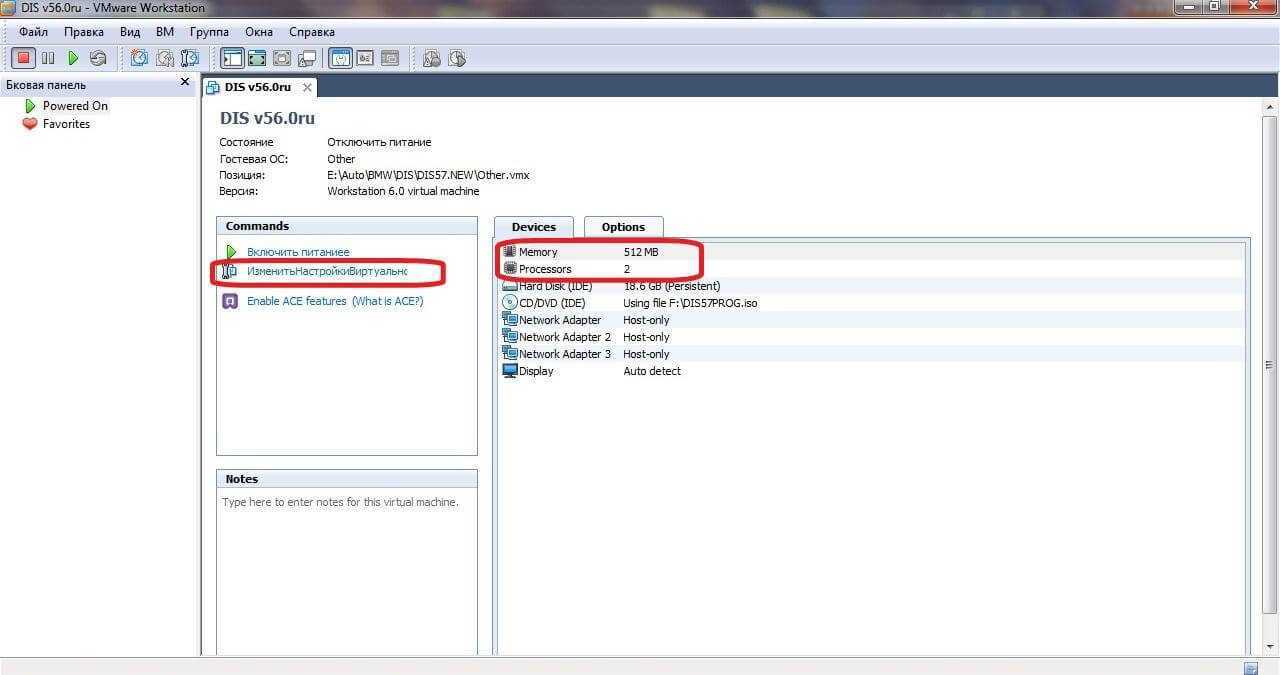Take a snapshot using the toolbar icon

tap(139, 59)
